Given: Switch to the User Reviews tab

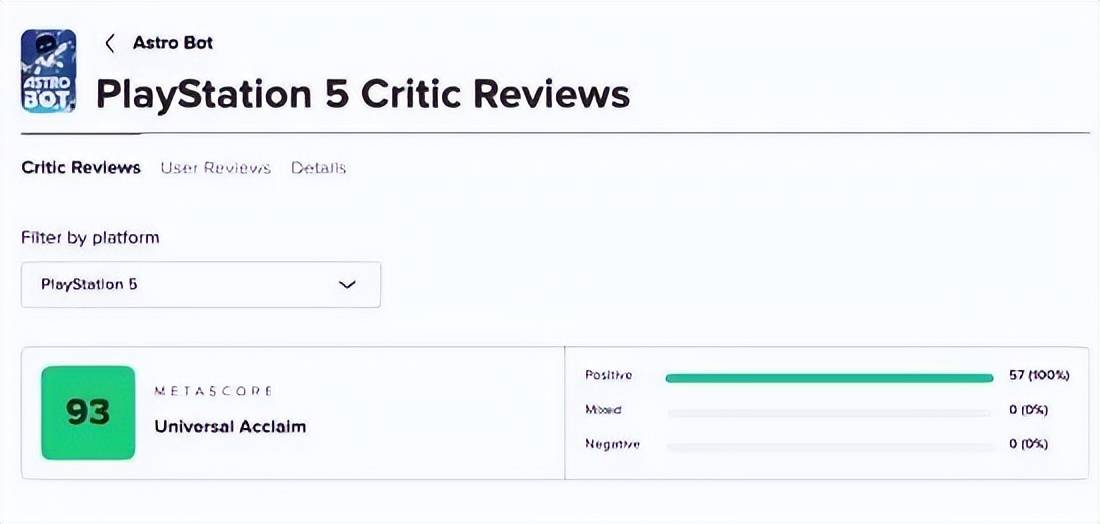Looking at the screenshot, I should (215, 168).
